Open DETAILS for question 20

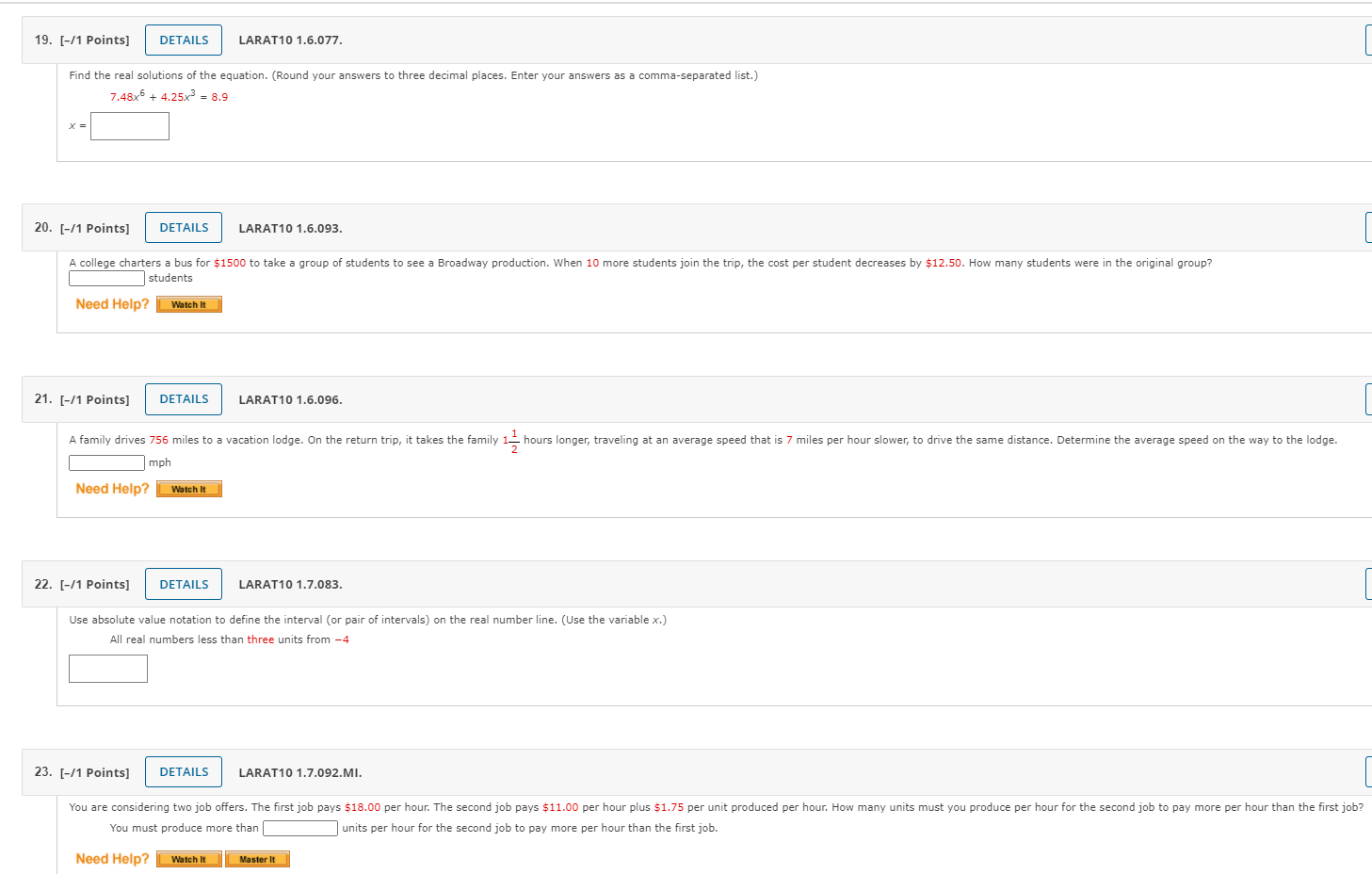(184, 227)
